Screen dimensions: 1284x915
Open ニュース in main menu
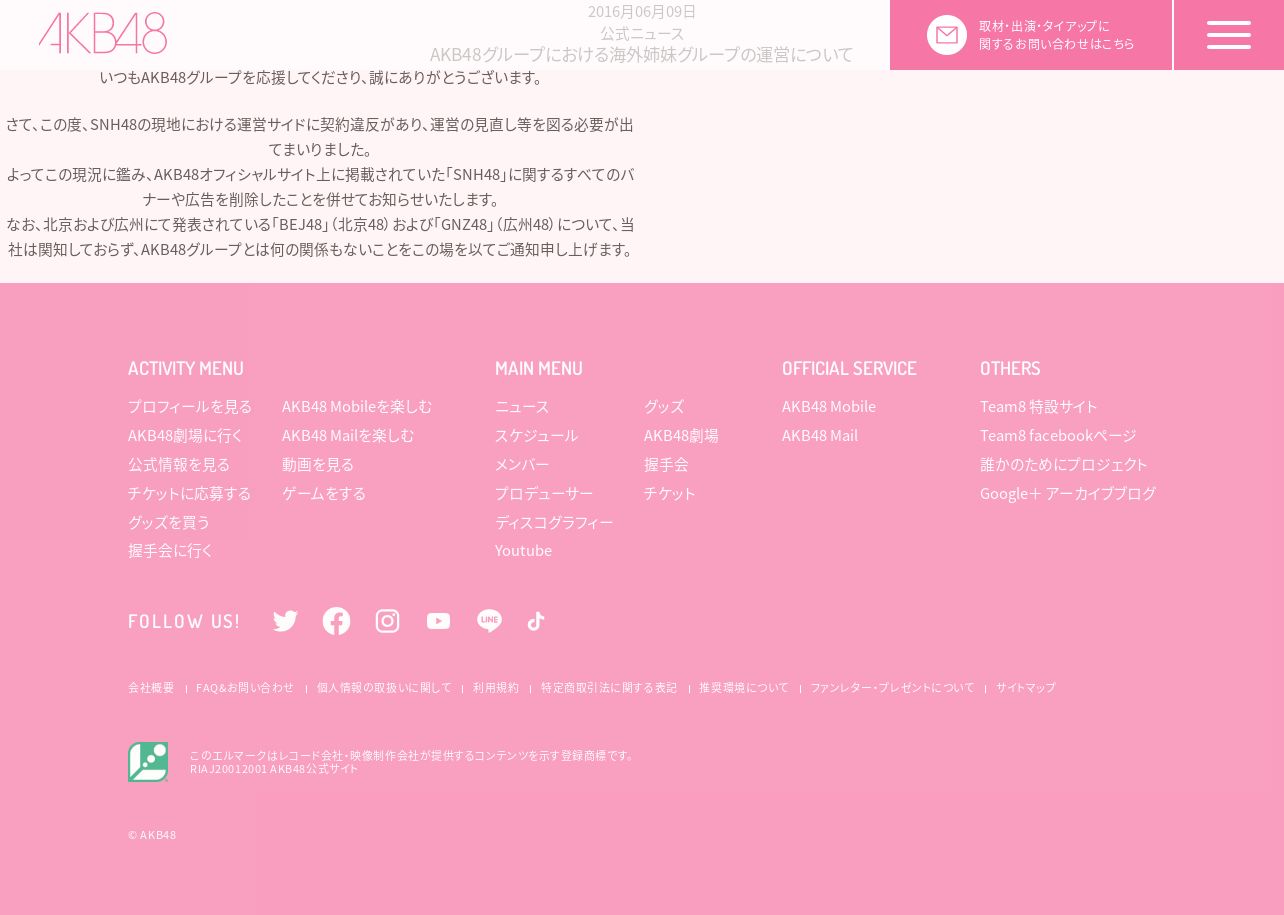522,406
